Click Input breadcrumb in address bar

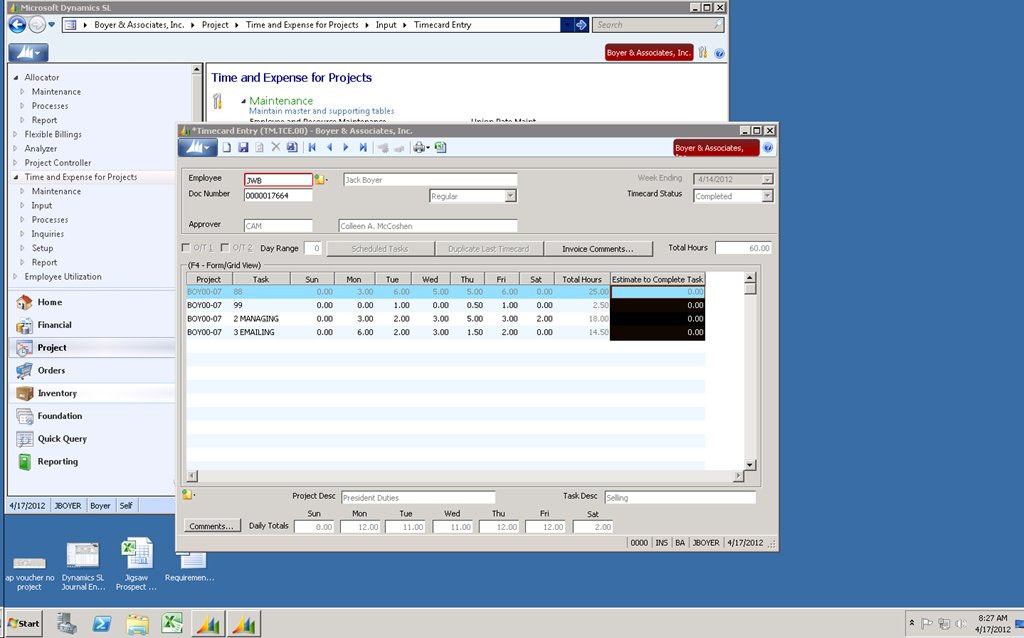(x=386, y=25)
